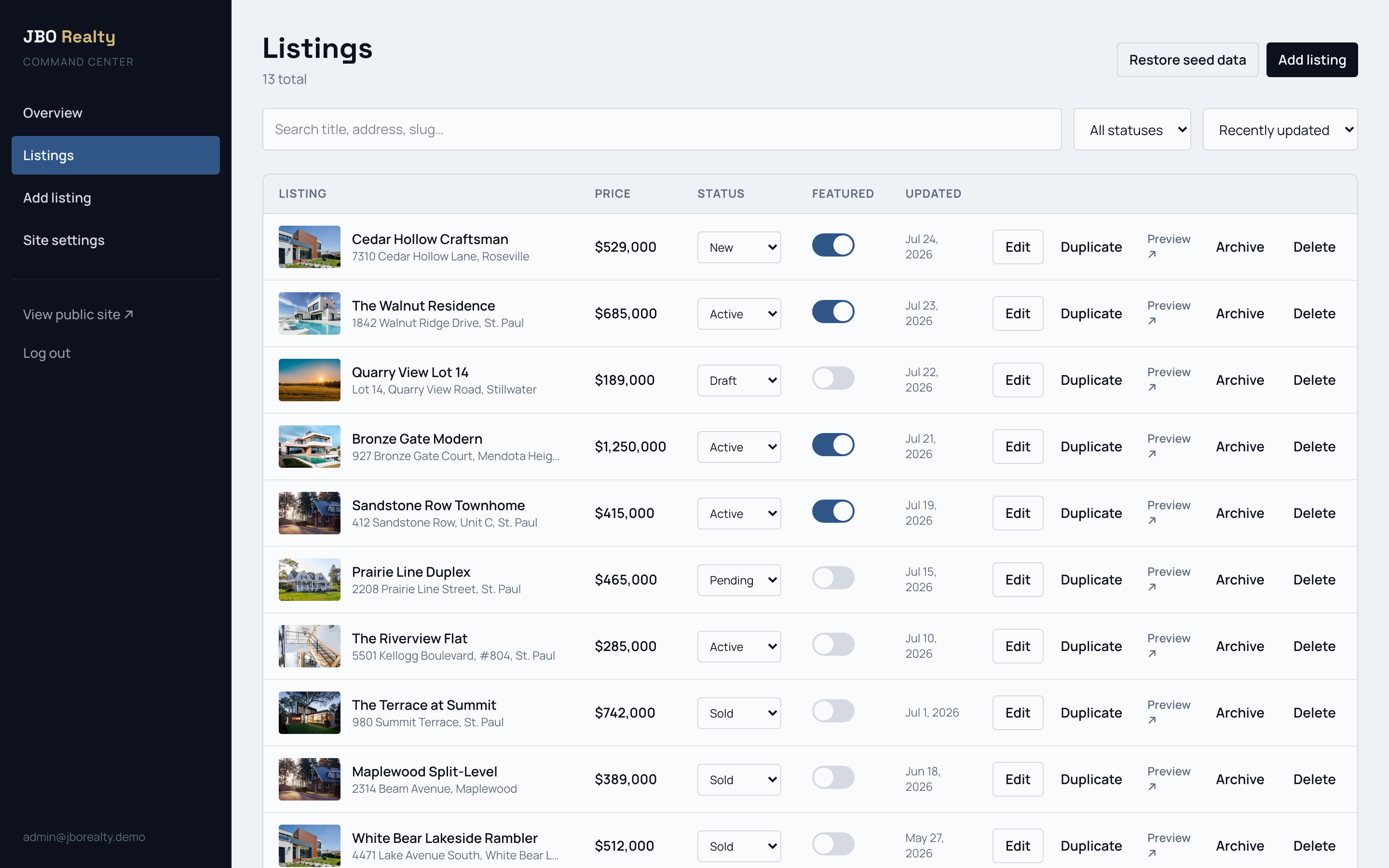Open Sold status dropdown for The Terrace at Summit
This screenshot has height=868, width=1389.
(739, 714)
